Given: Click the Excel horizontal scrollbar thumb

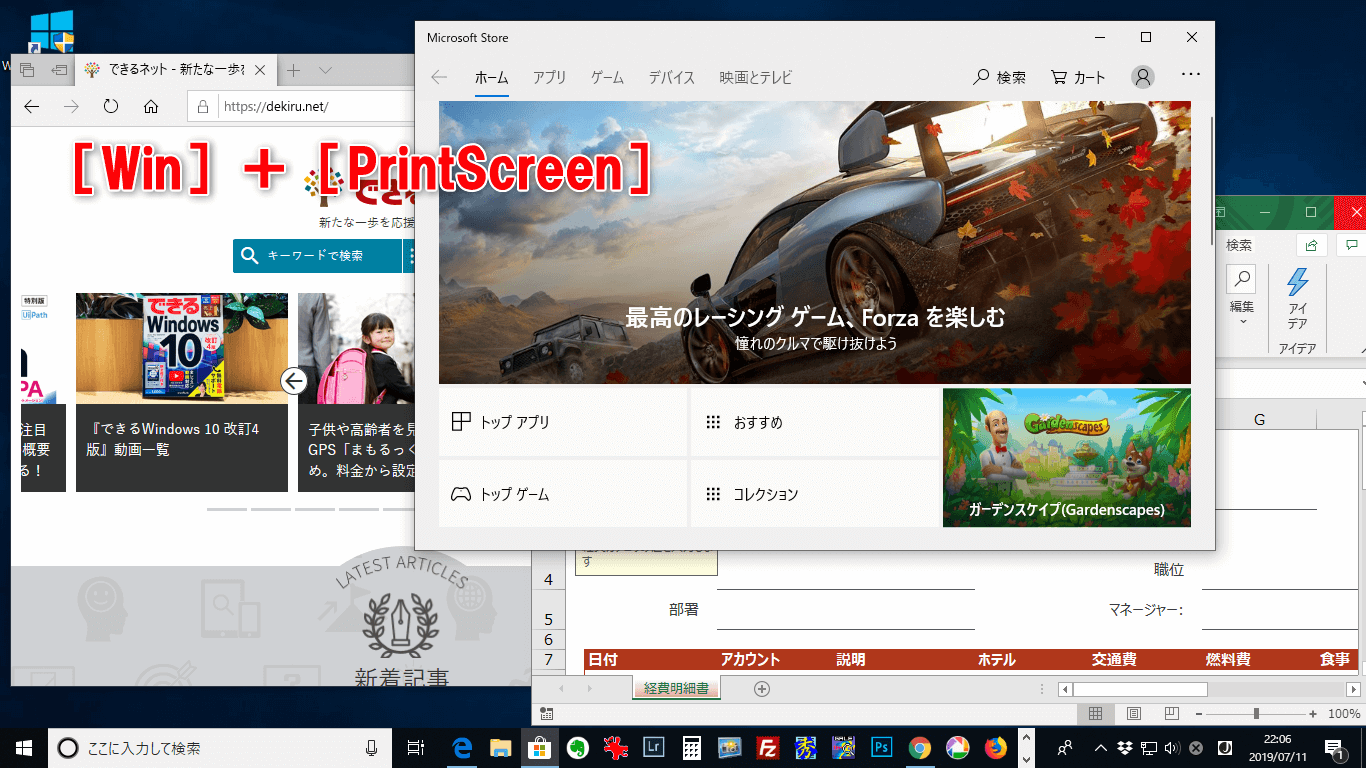Looking at the screenshot, I should (x=1140, y=689).
